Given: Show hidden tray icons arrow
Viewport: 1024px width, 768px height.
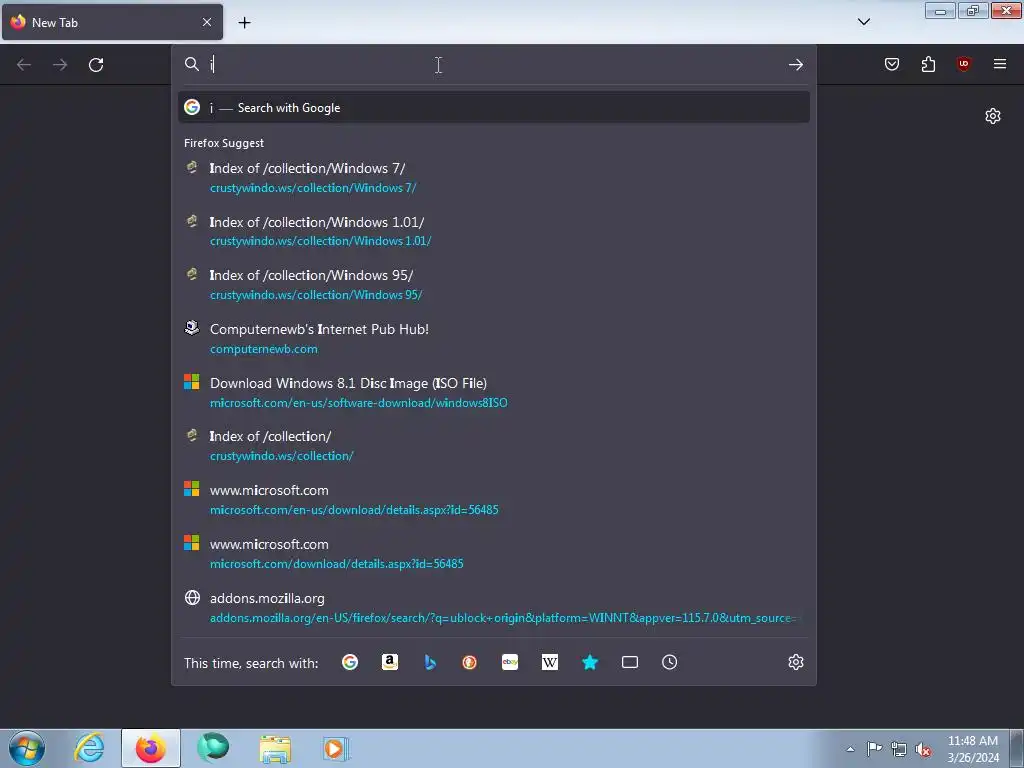Looking at the screenshot, I should [850, 749].
